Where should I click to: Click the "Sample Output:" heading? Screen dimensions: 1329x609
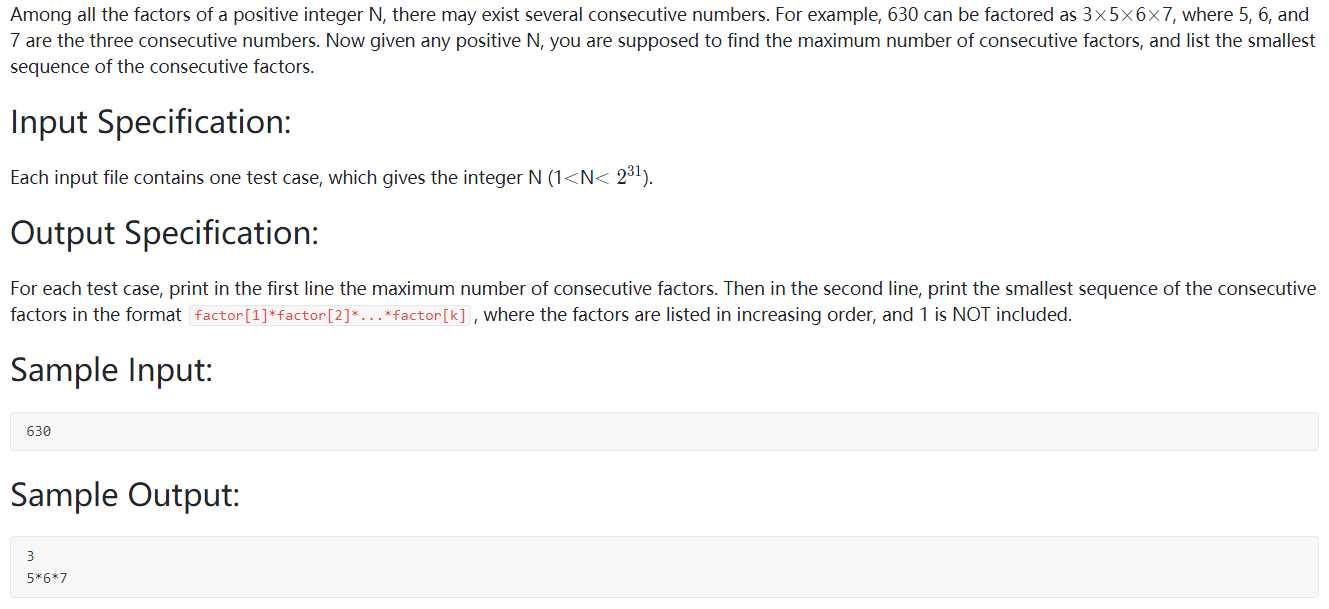click(125, 495)
